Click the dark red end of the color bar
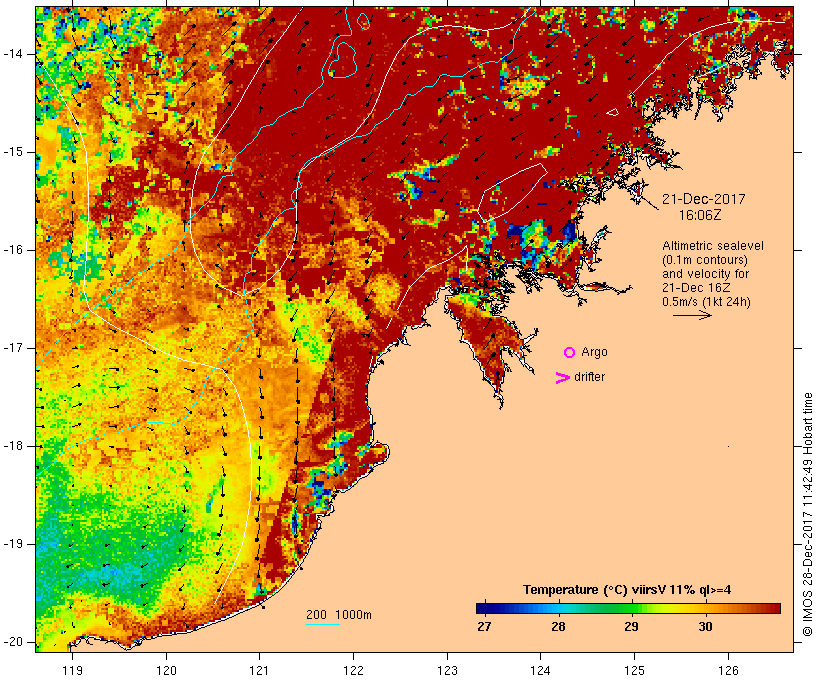The width and height of the screenshot is (820, 680). pos(775,608)
